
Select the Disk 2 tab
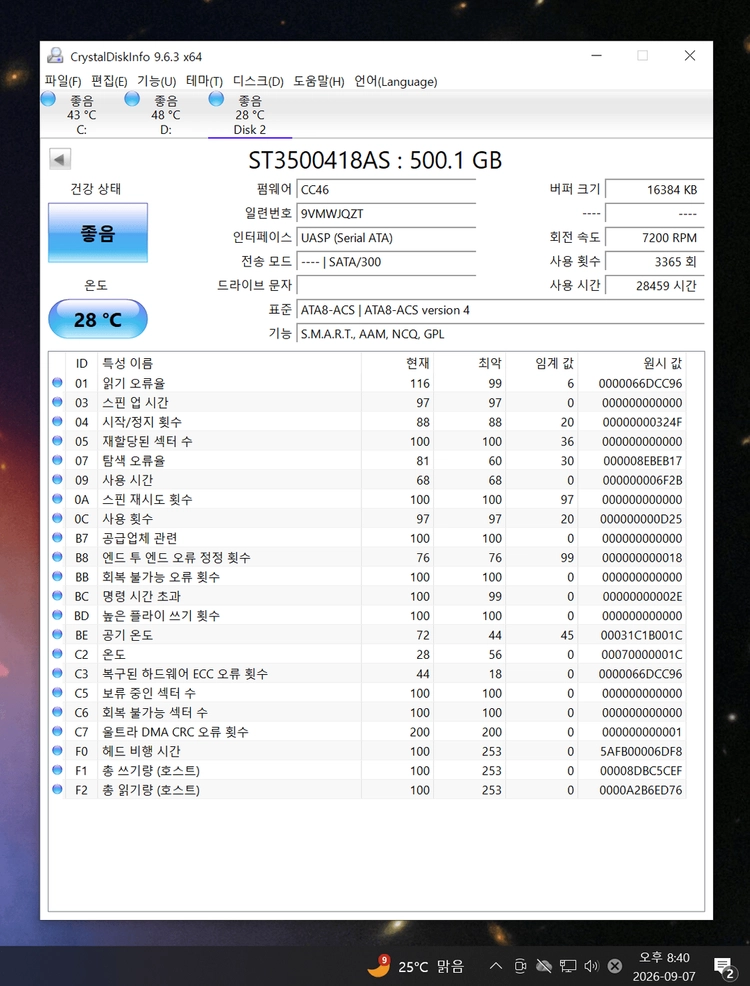click(250, 114)
